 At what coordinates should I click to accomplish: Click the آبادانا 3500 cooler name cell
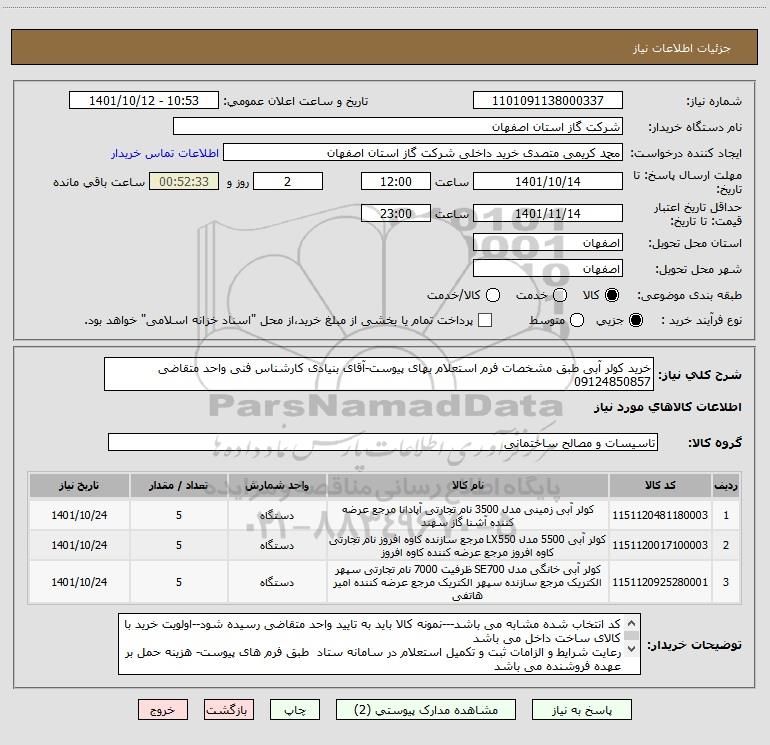pos(468,515)
